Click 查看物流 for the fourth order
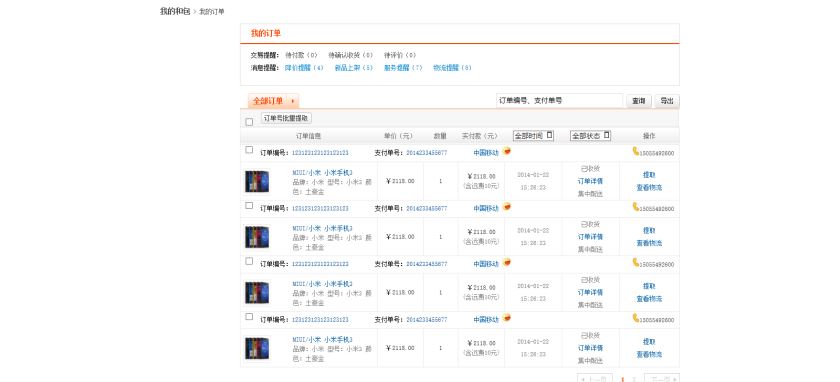 (x=649, y=355)
